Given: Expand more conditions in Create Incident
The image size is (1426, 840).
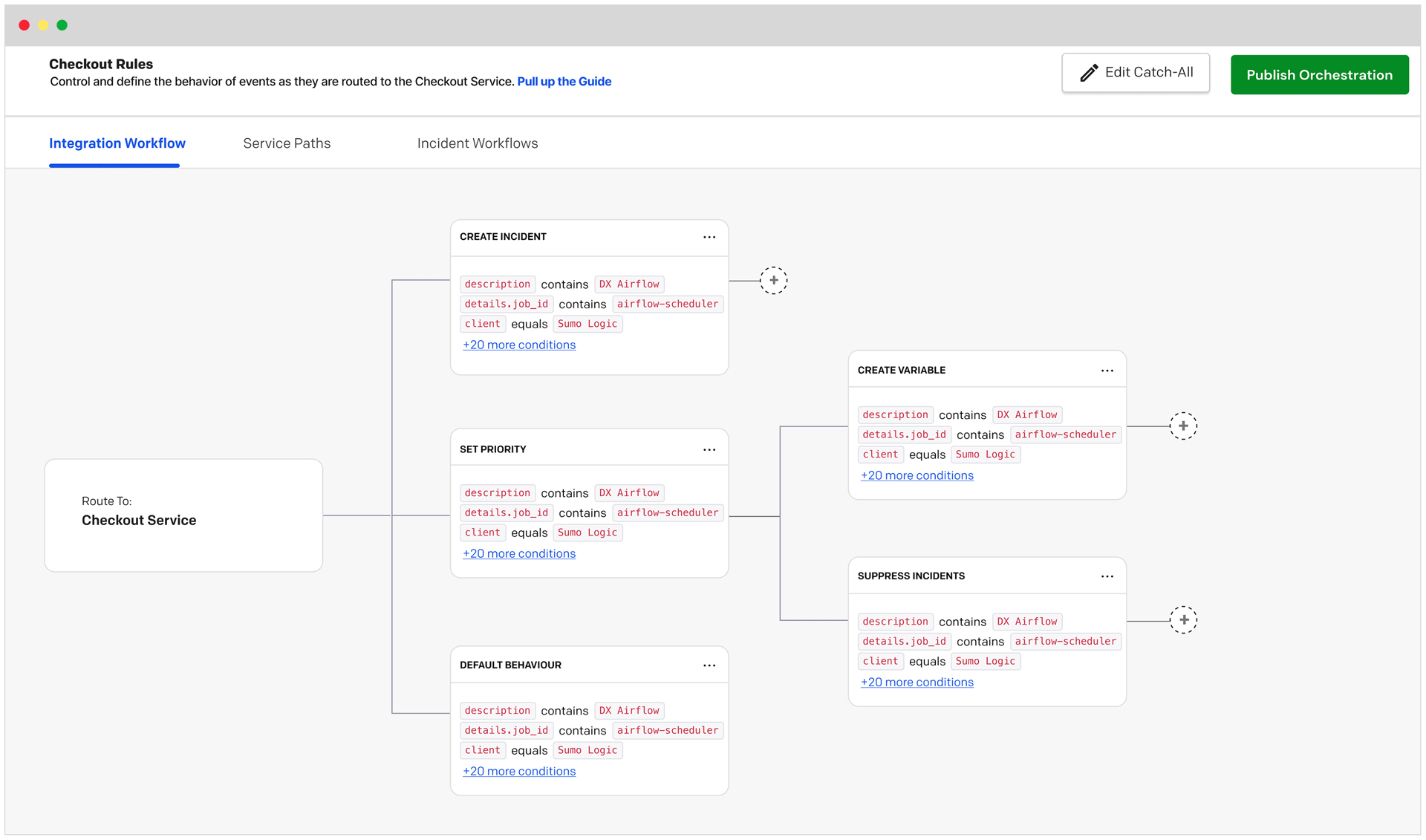Looking at the screenshot, I should [519, 345].
